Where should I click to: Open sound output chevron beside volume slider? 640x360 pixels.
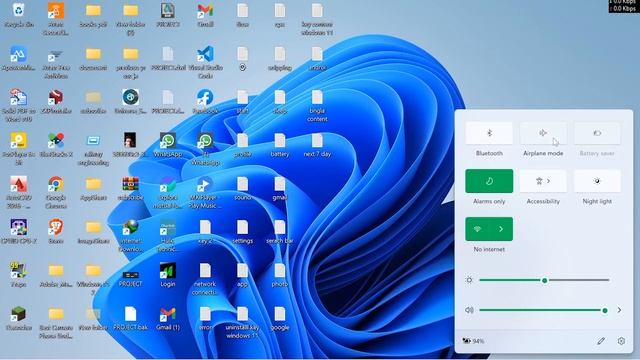(x=619, y=310)
